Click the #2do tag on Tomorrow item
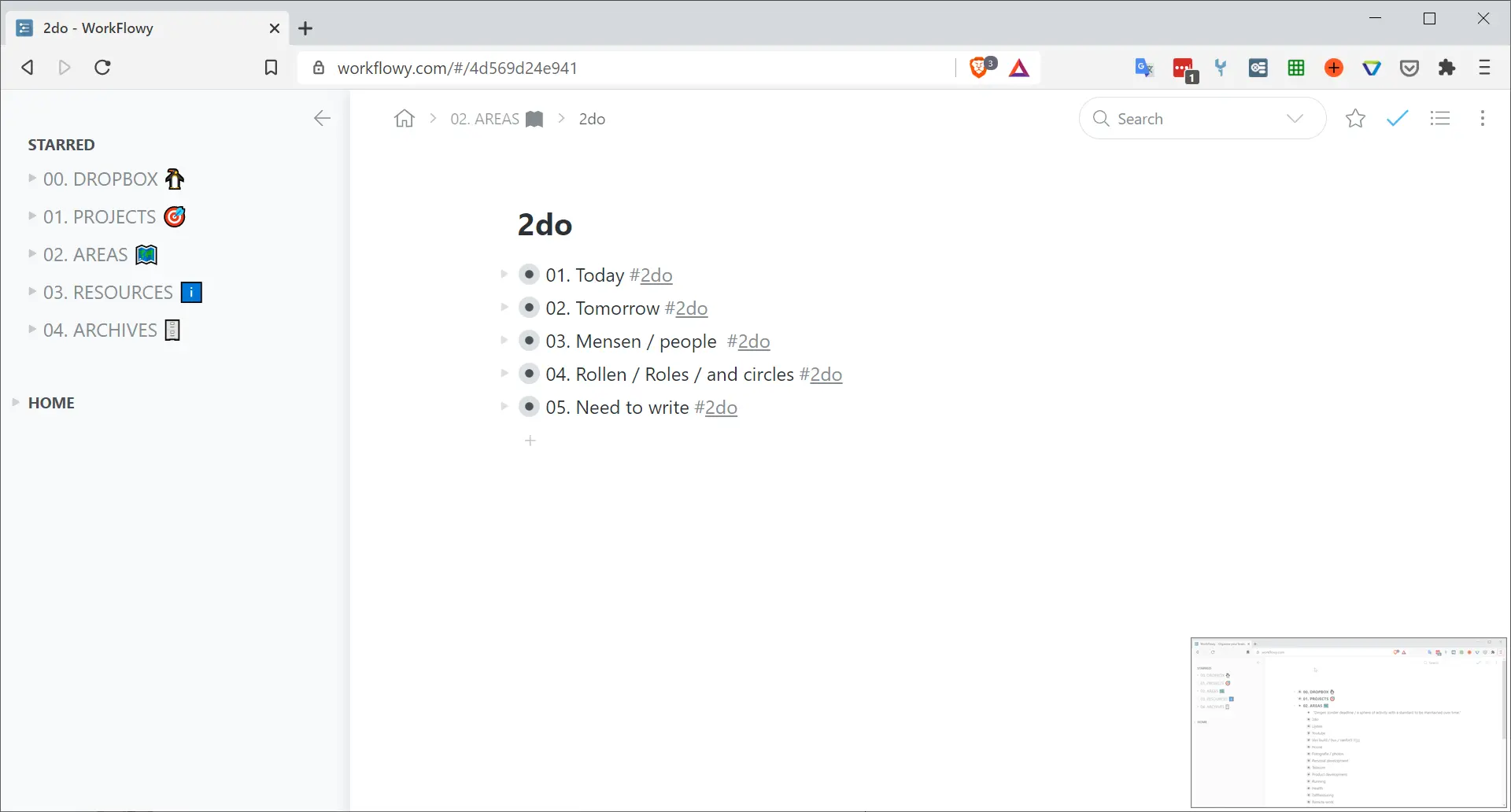Image resolution: width=1511 pixels, height=812 pixels. 686,308
